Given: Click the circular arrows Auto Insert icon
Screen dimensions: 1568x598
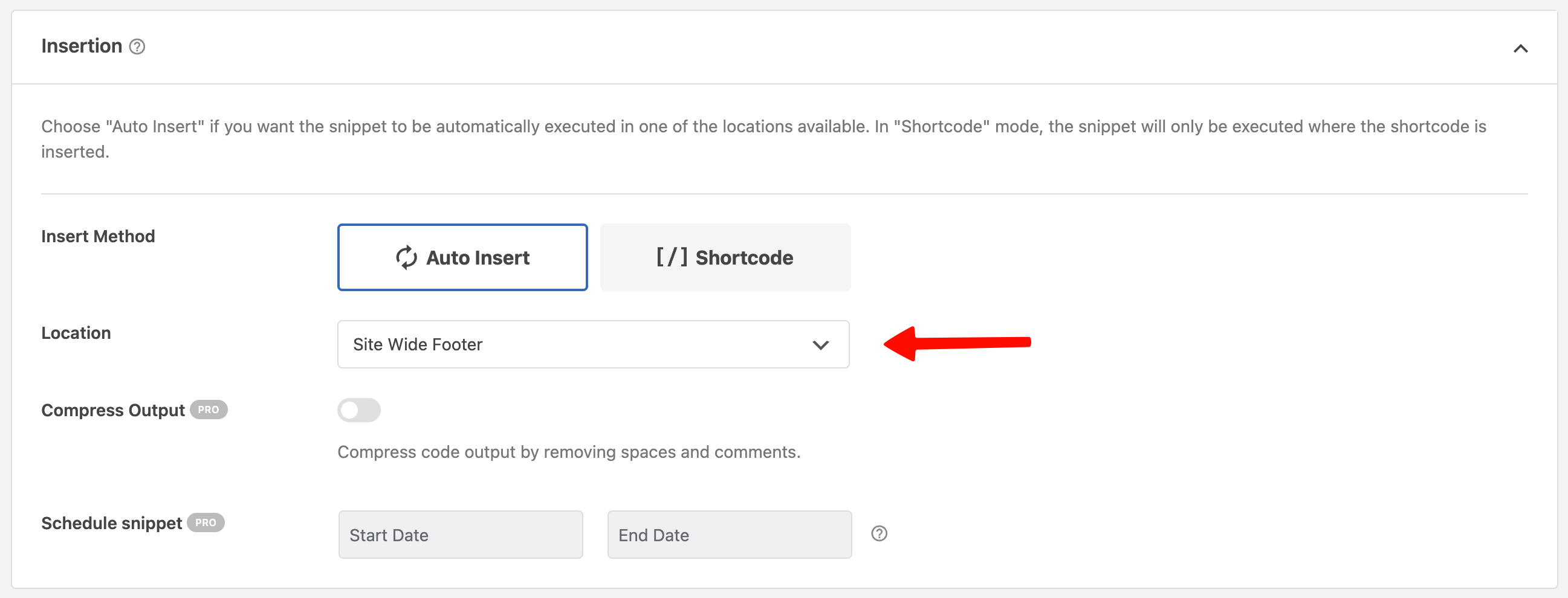Looking at the screenshot, I should (406, 258).
